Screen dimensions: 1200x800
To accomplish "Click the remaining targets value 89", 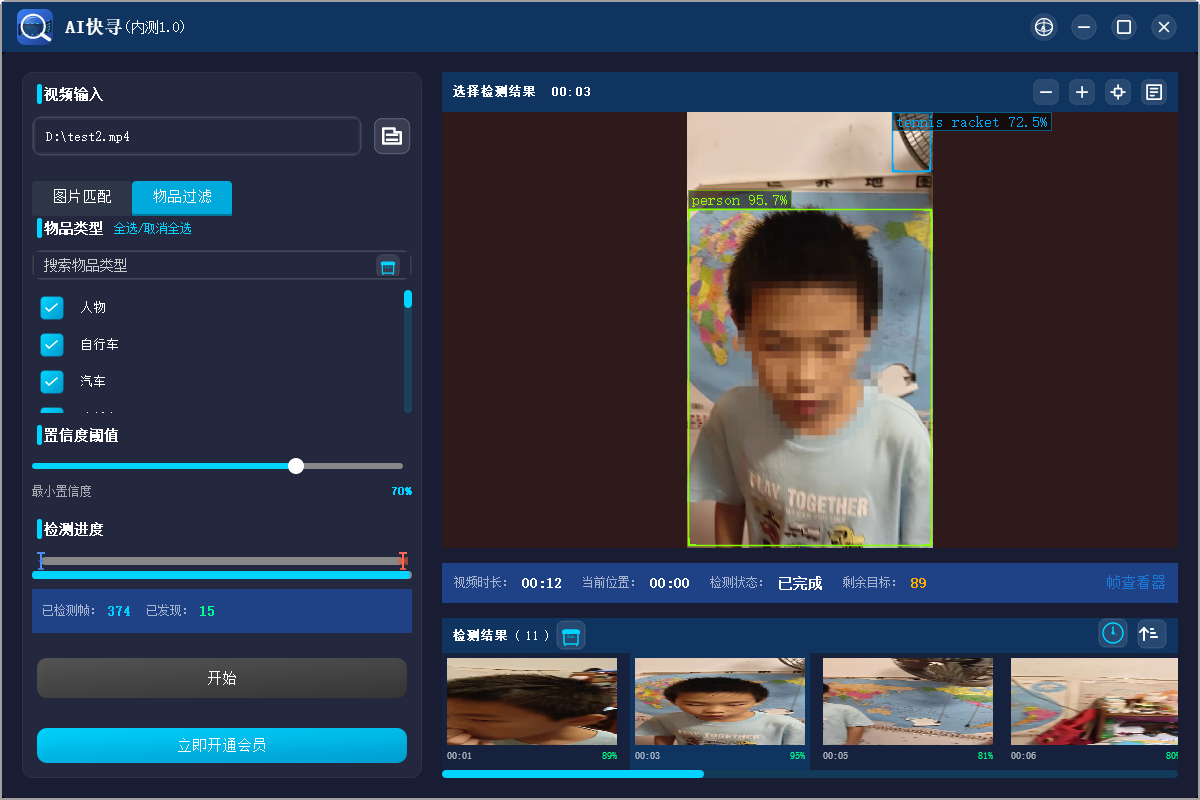I will click(918, 583).
